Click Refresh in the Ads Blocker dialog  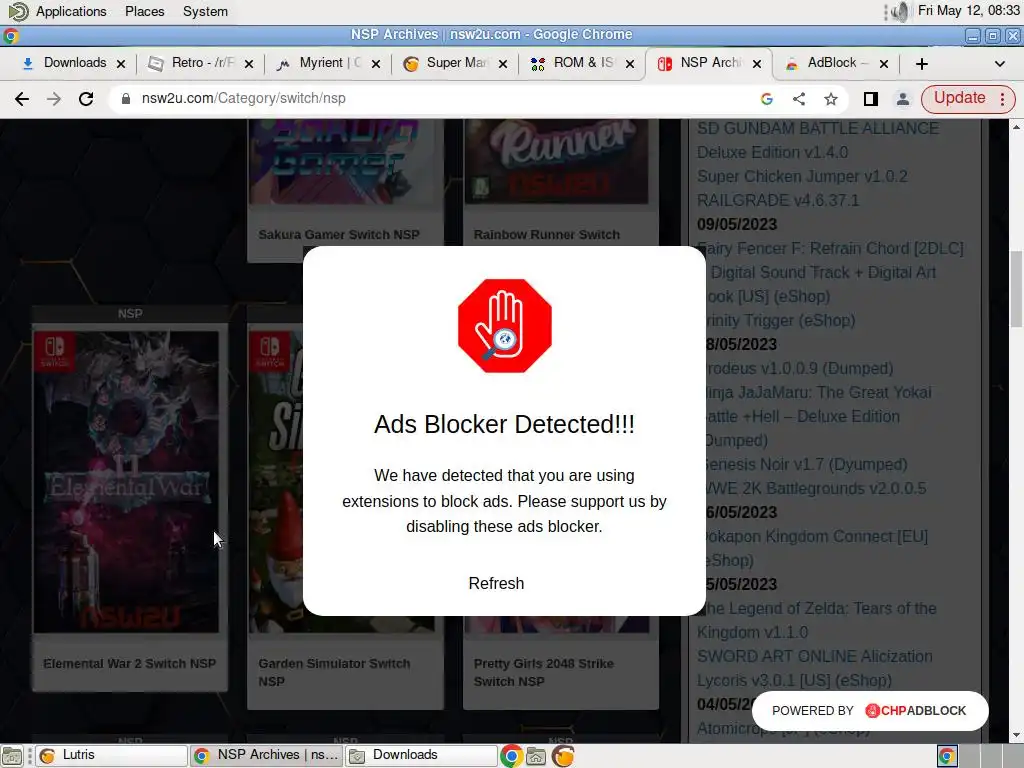(x=496, y=583)
